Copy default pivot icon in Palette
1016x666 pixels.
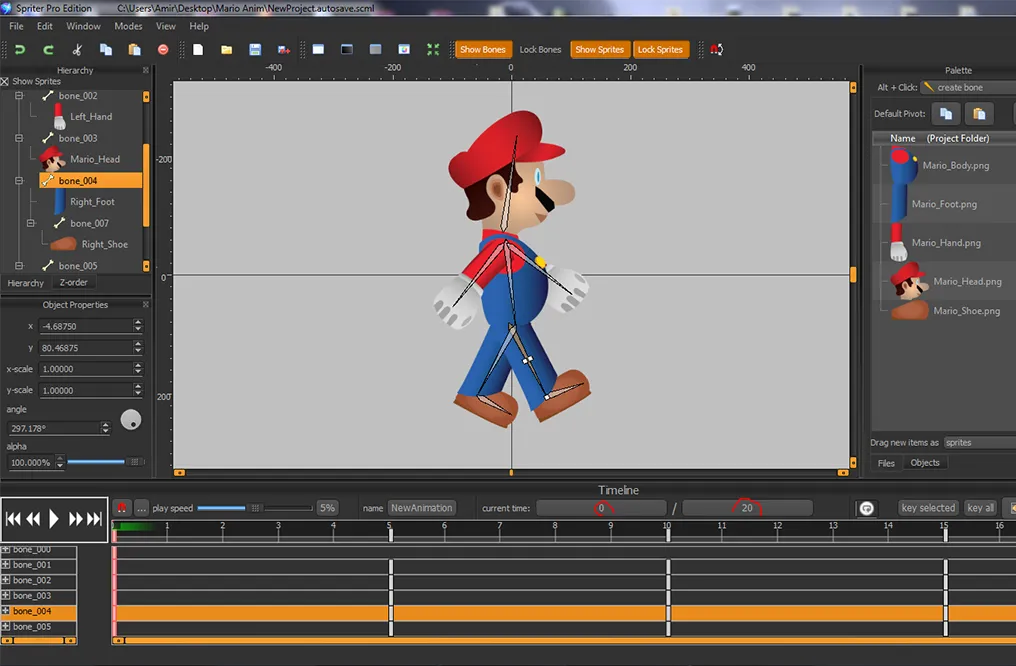(946, 114)
